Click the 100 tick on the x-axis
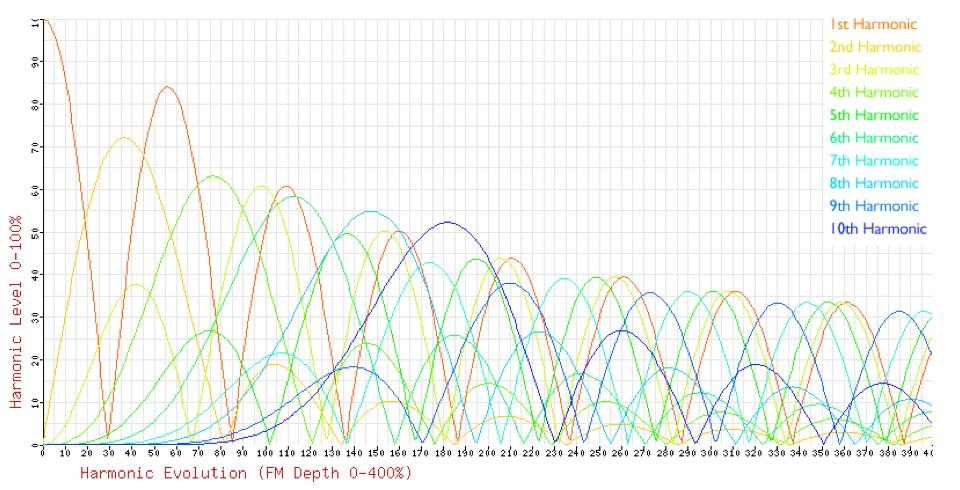 click(264, 453)
